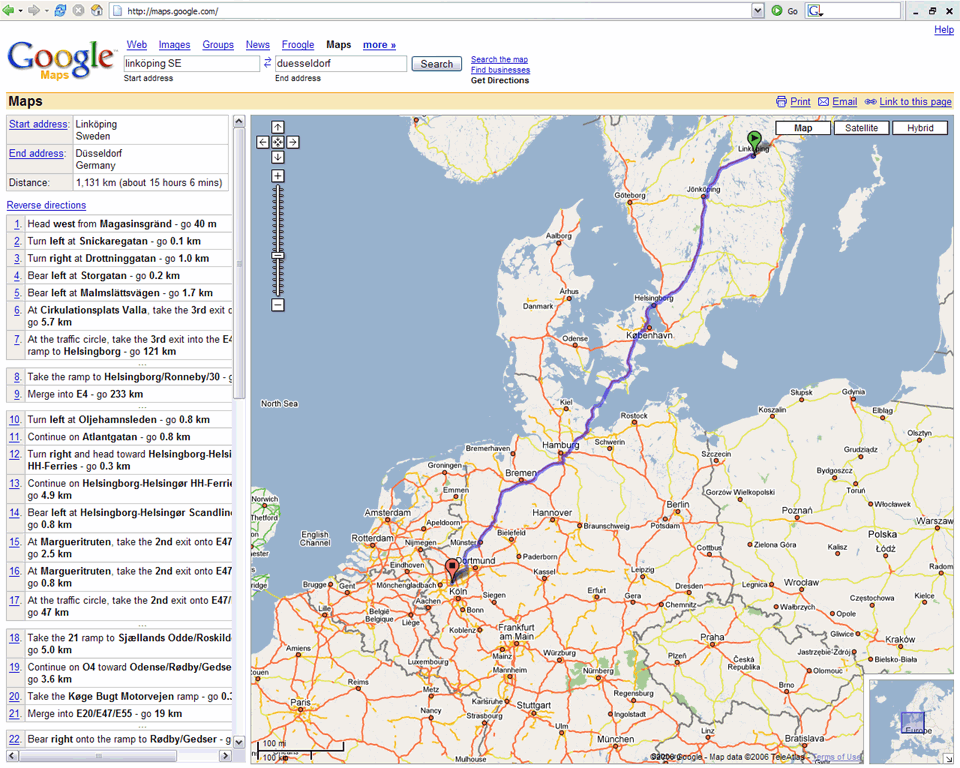Image resolution: width=960 pixels, height=768 pixels.
Task: Go to browser home page icon
Action: (97, 10)
